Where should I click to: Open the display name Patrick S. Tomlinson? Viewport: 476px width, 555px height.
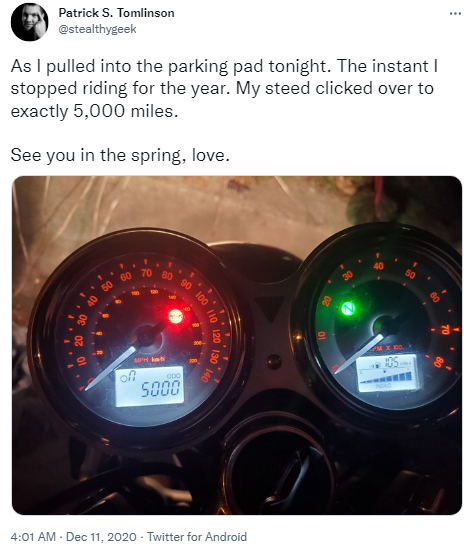pos(116,13)
